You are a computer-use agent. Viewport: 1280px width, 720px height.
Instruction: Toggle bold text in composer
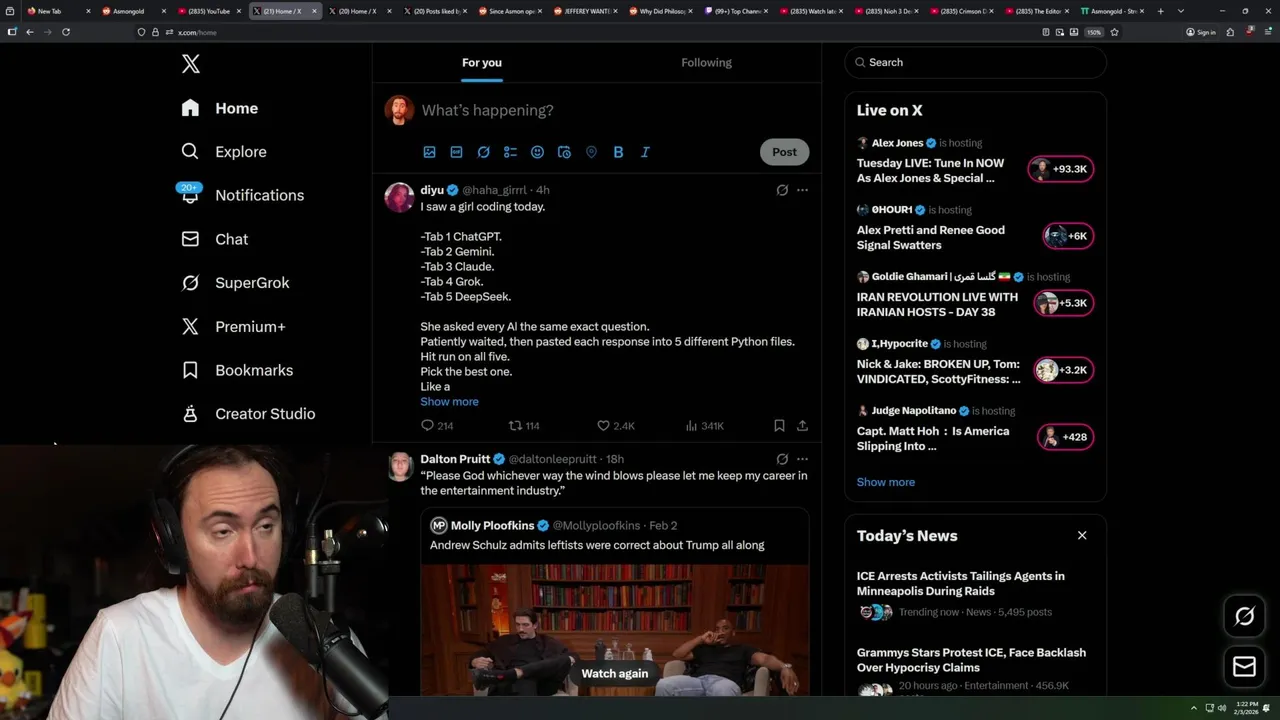(618, 152)
